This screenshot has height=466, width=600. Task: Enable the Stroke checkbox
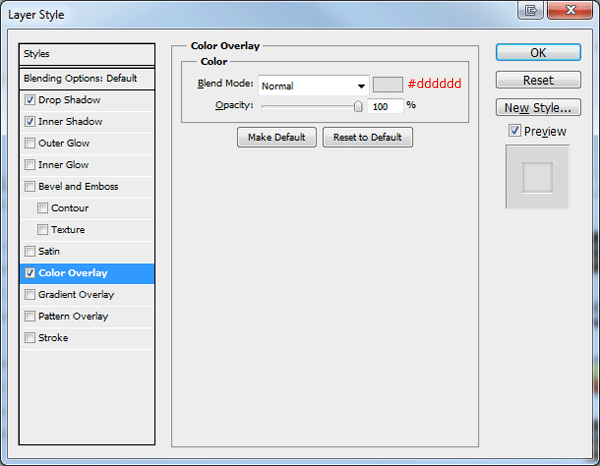[x=30, y=338]
